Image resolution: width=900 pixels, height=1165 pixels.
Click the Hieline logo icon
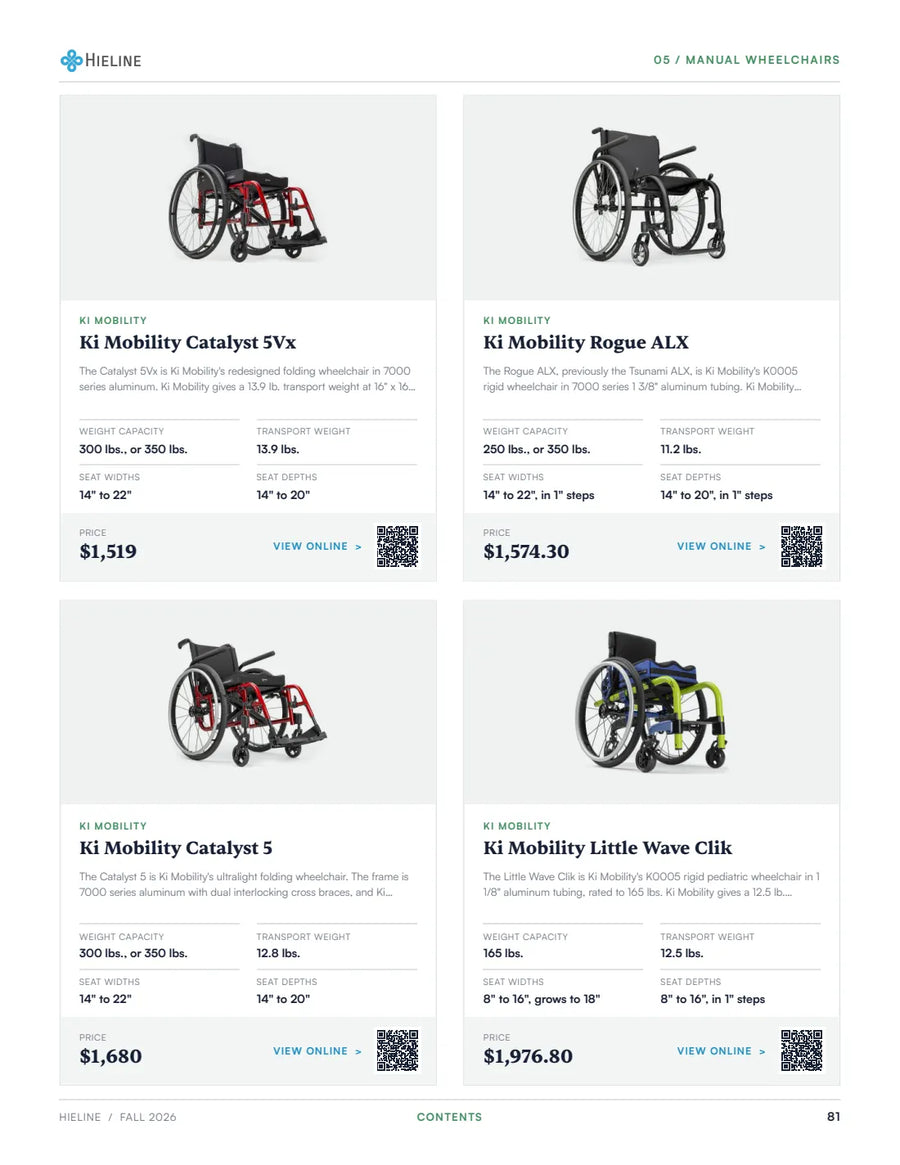[71, 60]
